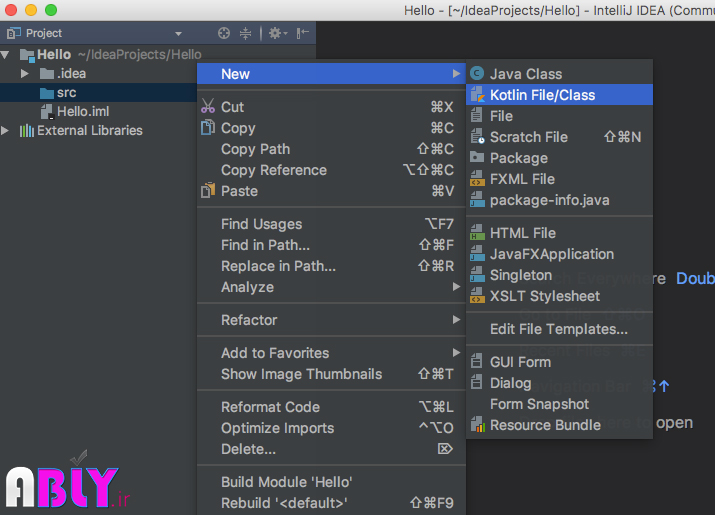Expand Add to Favorites submenu arrow
This screenshot has width=715, height=515.
click(x=456, y=352)
